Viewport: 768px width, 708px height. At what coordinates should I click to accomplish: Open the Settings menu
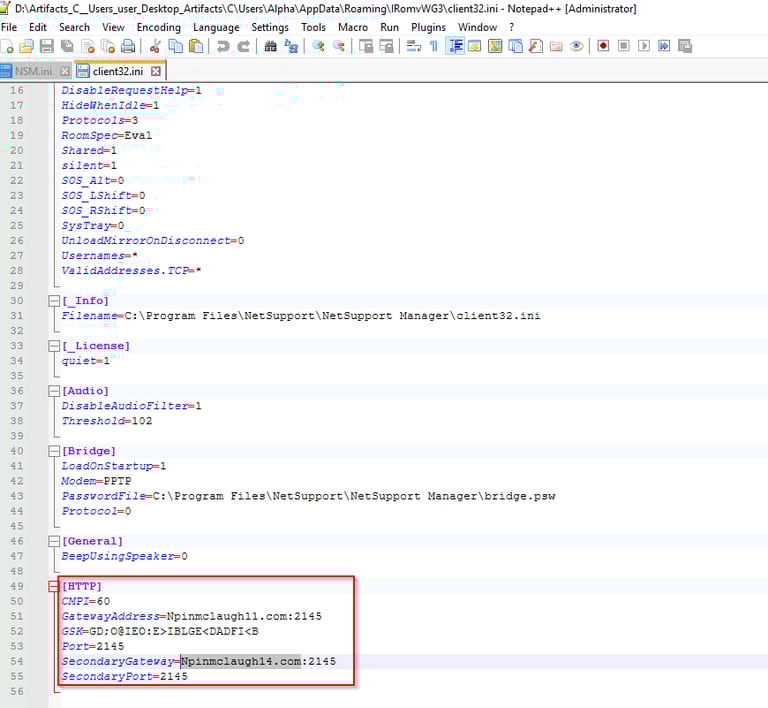click(x=270, y=27)
